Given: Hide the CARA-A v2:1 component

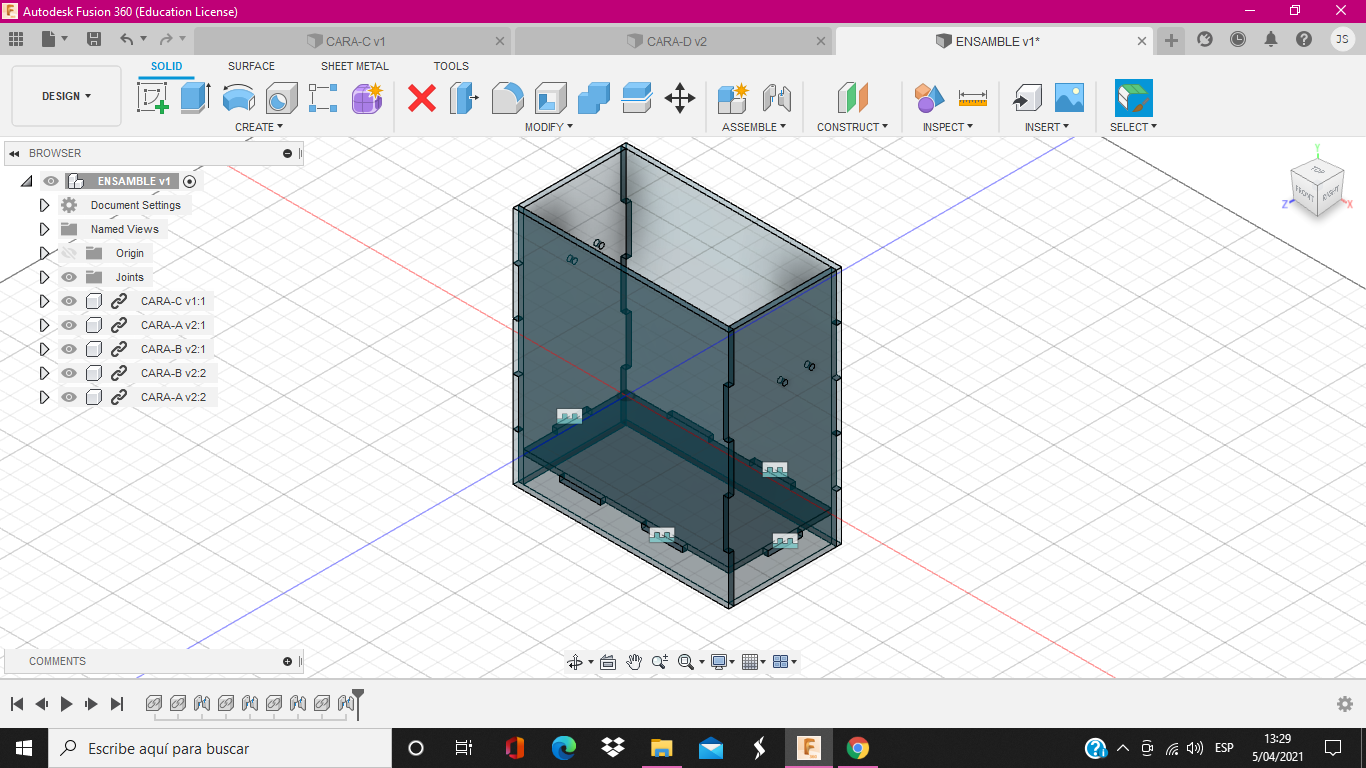Looking at the screenshot, I should tap(69, 325).
